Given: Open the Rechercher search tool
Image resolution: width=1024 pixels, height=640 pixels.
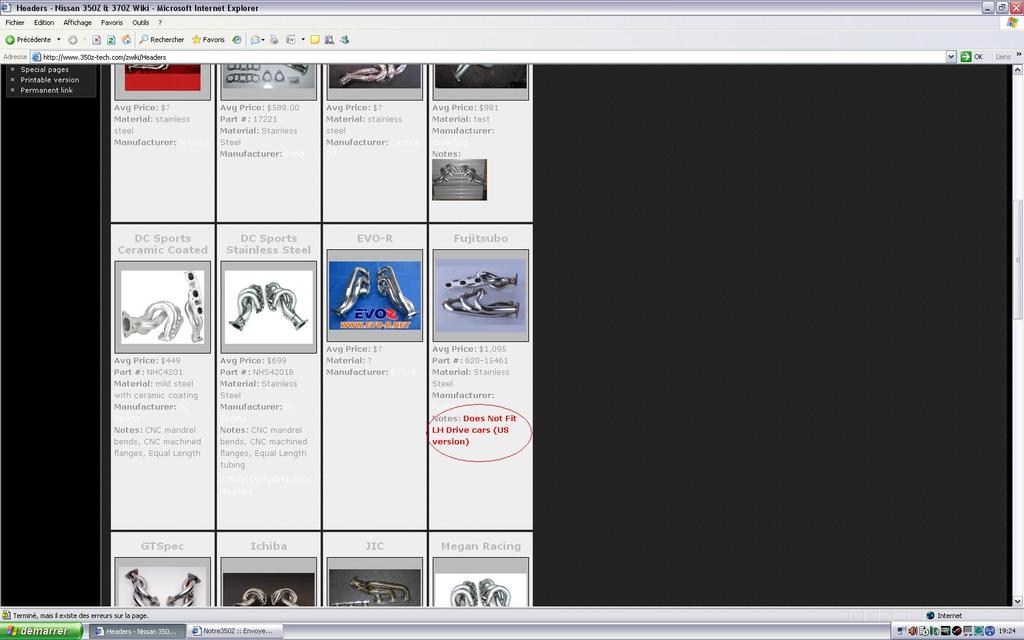Looking at the screenshot, I should 161,40.
